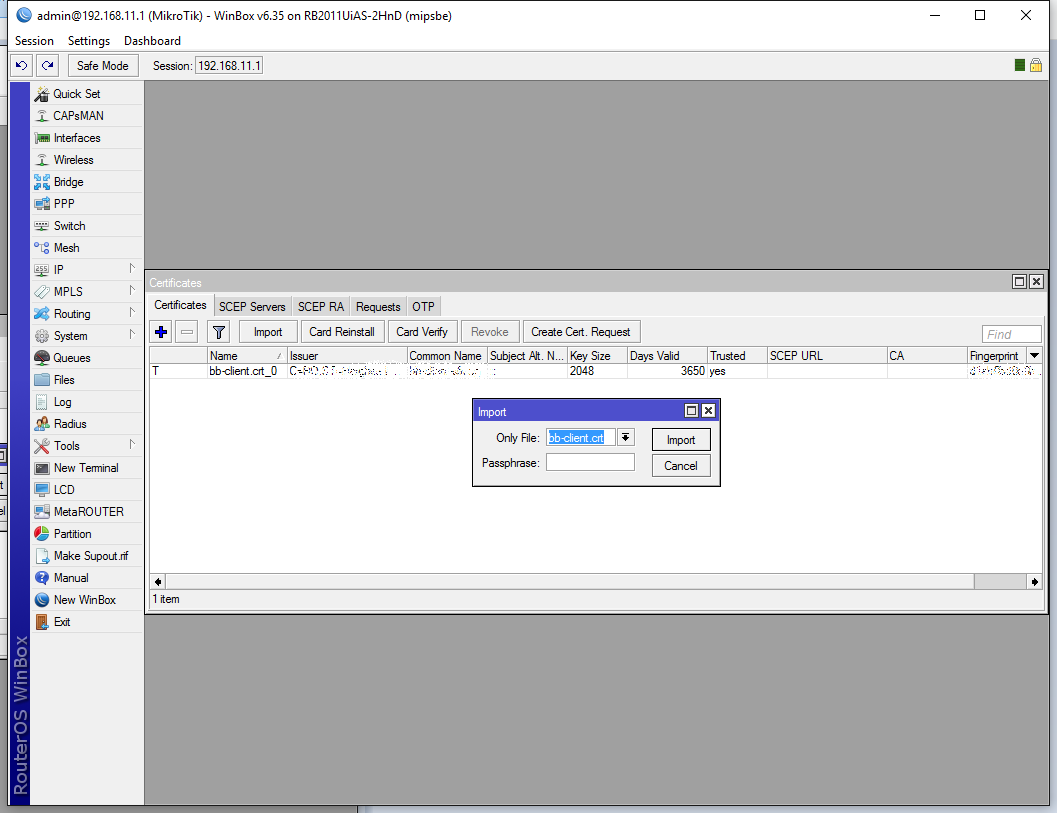Close the Import dialog
Screen dimensions: 1057x813
pos(708,411)
